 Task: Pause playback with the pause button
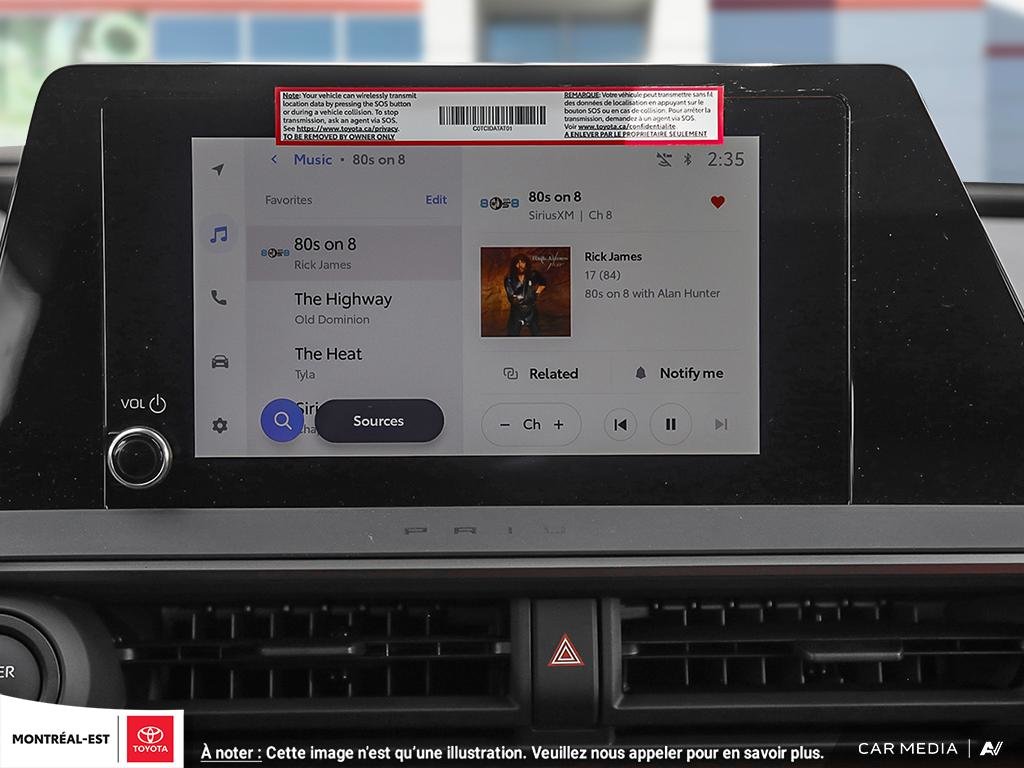[671, 424]
